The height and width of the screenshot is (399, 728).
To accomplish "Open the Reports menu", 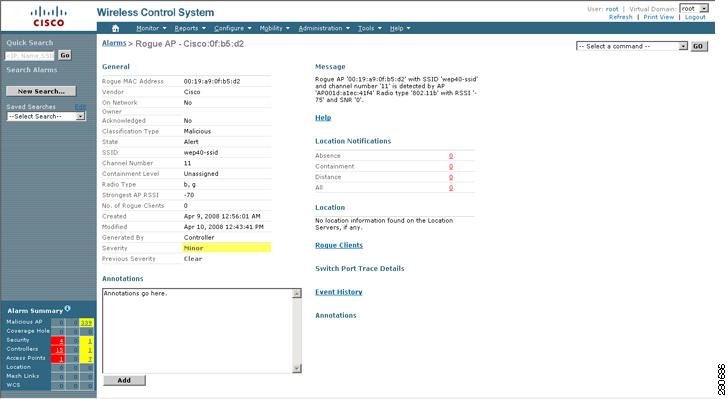I will [x=190, y=28].
